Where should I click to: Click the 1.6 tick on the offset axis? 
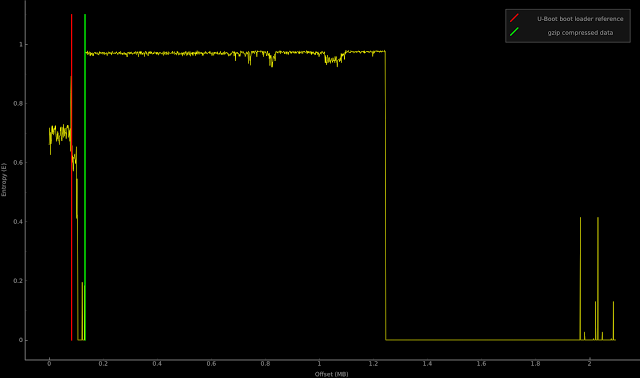[481, 364]
